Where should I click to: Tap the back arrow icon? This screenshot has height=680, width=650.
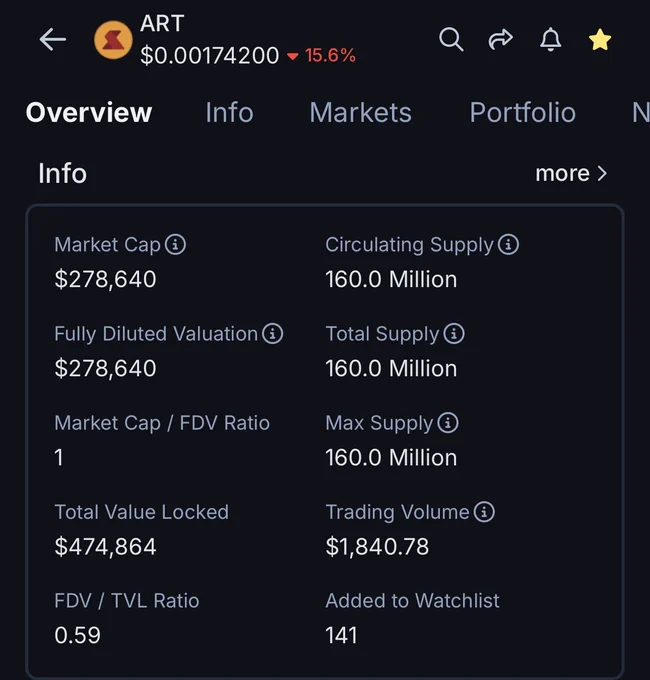tap(52, 39)
